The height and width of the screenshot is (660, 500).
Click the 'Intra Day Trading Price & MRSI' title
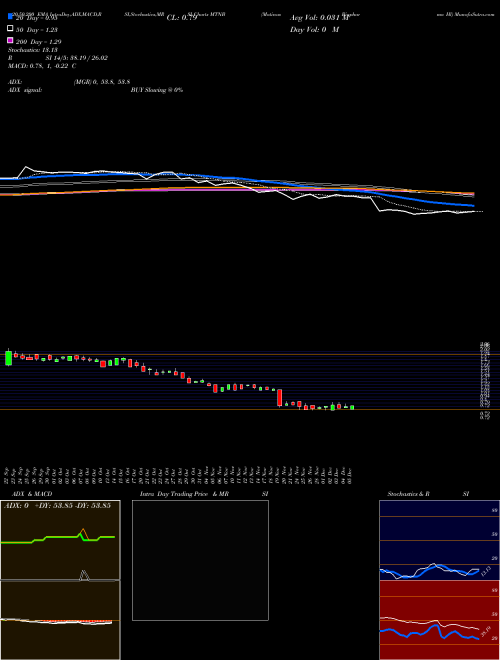[205, 494]
